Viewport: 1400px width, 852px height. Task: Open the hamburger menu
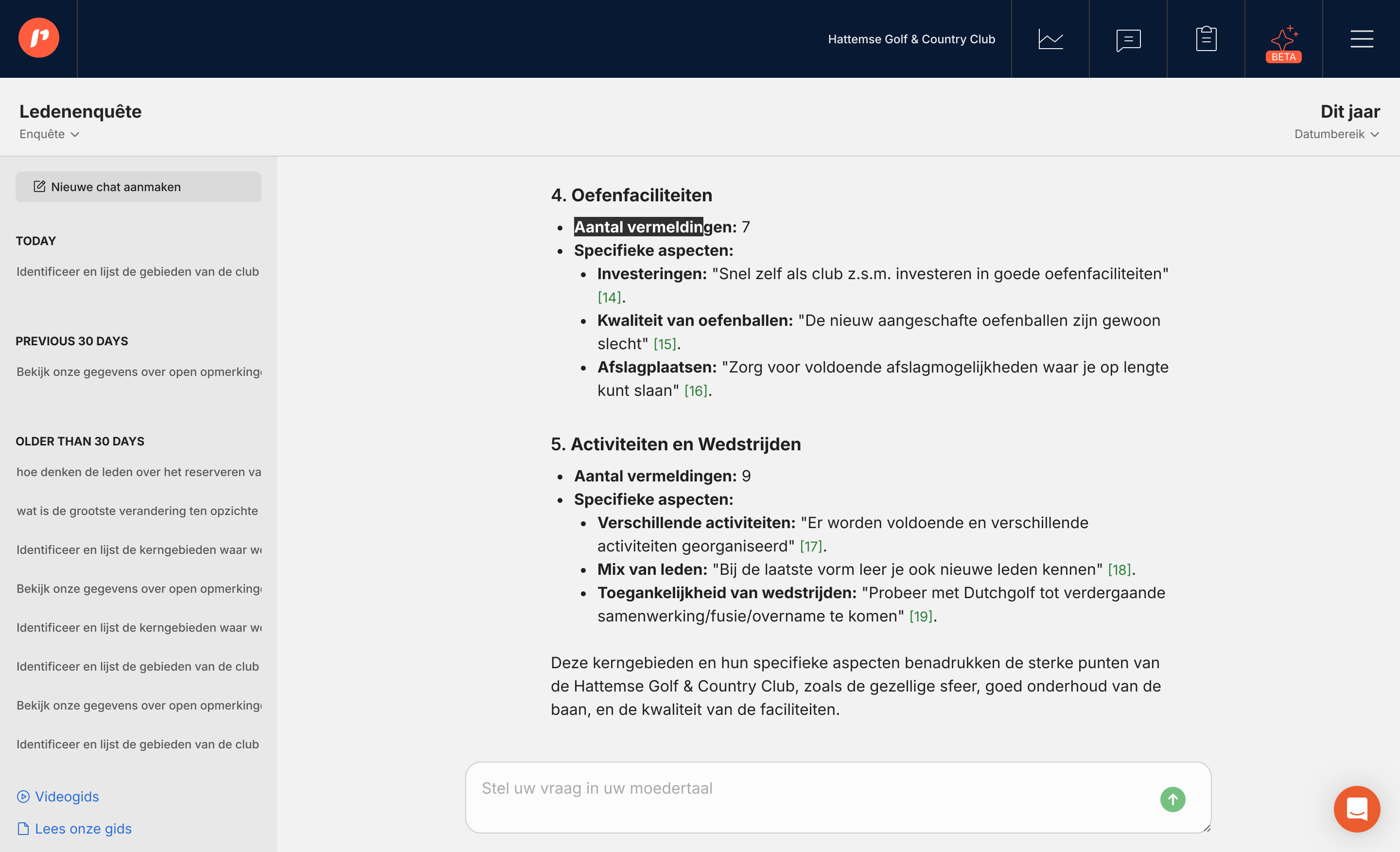[x=1362, y=38]
